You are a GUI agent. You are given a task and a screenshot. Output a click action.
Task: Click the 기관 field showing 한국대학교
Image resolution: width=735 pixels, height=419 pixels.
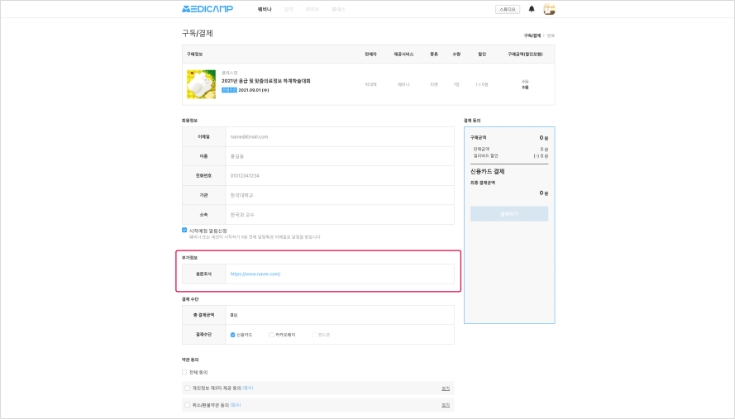pyautogui.click(x=339, y=195)
